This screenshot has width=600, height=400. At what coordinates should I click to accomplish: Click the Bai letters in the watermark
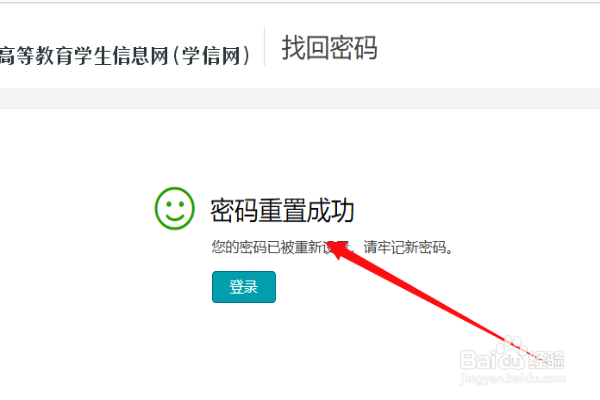[x=478, y=360]
